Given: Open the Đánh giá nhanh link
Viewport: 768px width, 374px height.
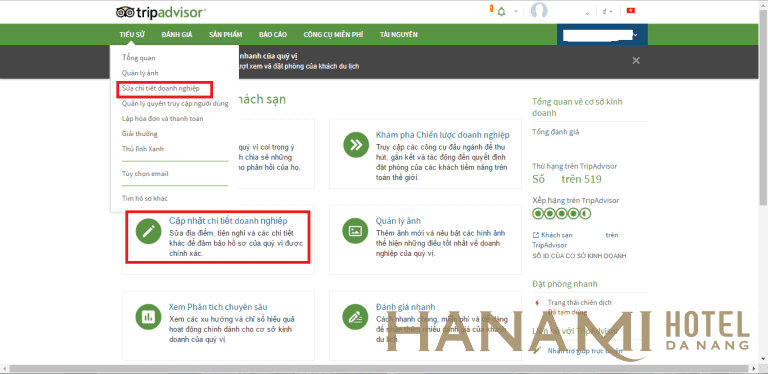Looking at the screenshot, I should (x=405, y=307).
